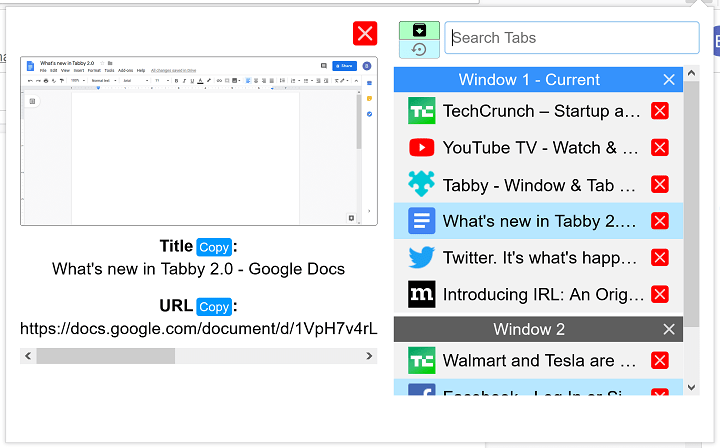Close the YouTube TV tab
This screenshot has width=720, height=448.
click(660, 148)
